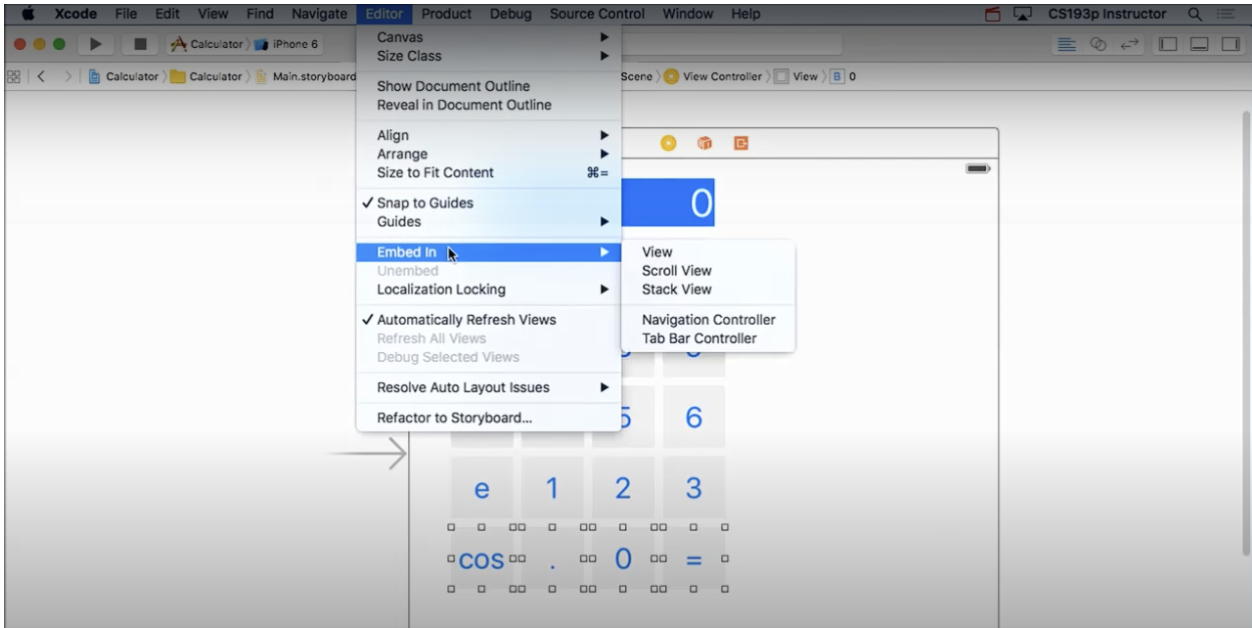Expand the Size Class submenu
The image size is (1252, 628).
(x=489, y=56)
